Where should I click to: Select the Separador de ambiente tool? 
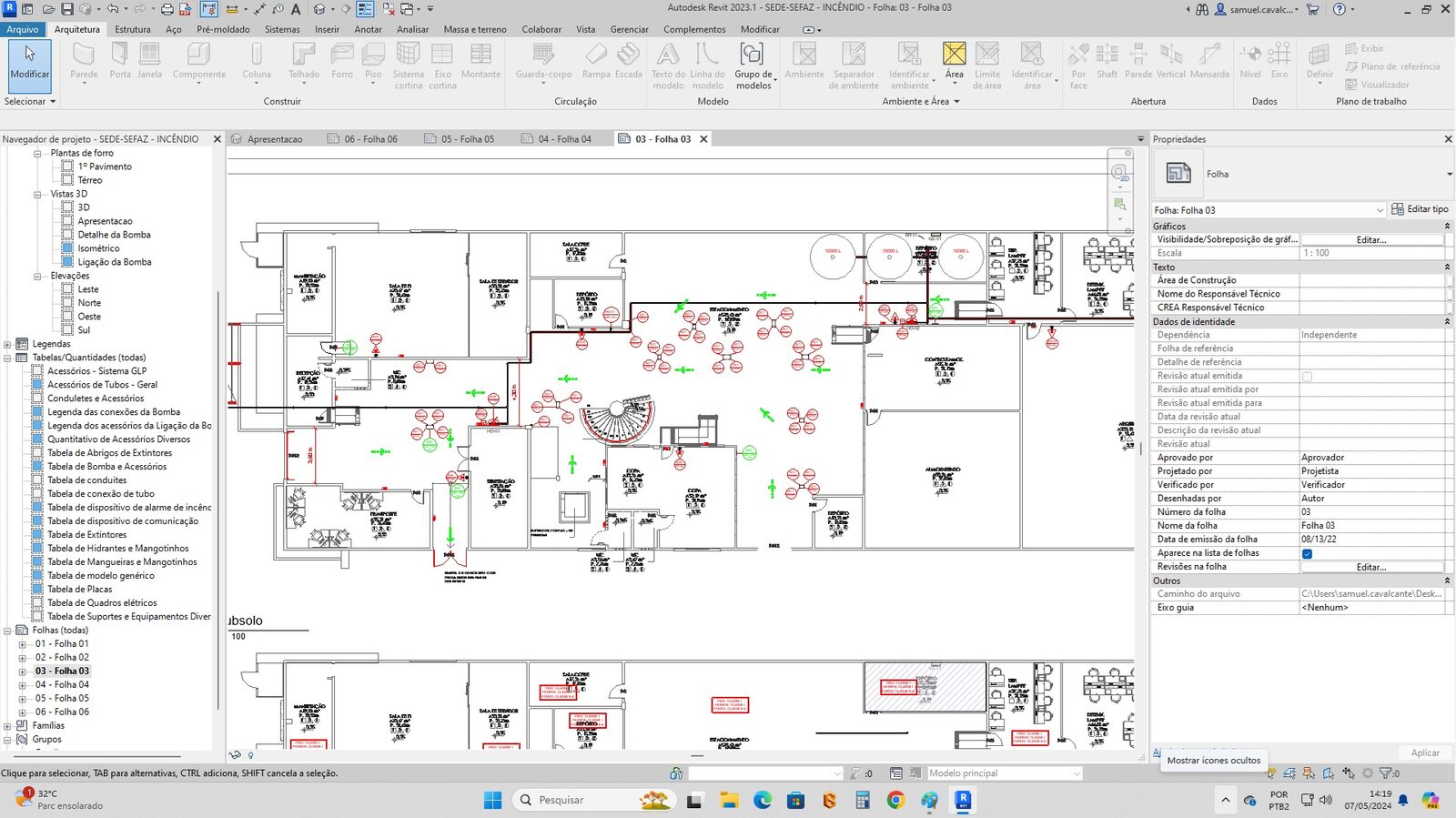(x=854, y=66)
